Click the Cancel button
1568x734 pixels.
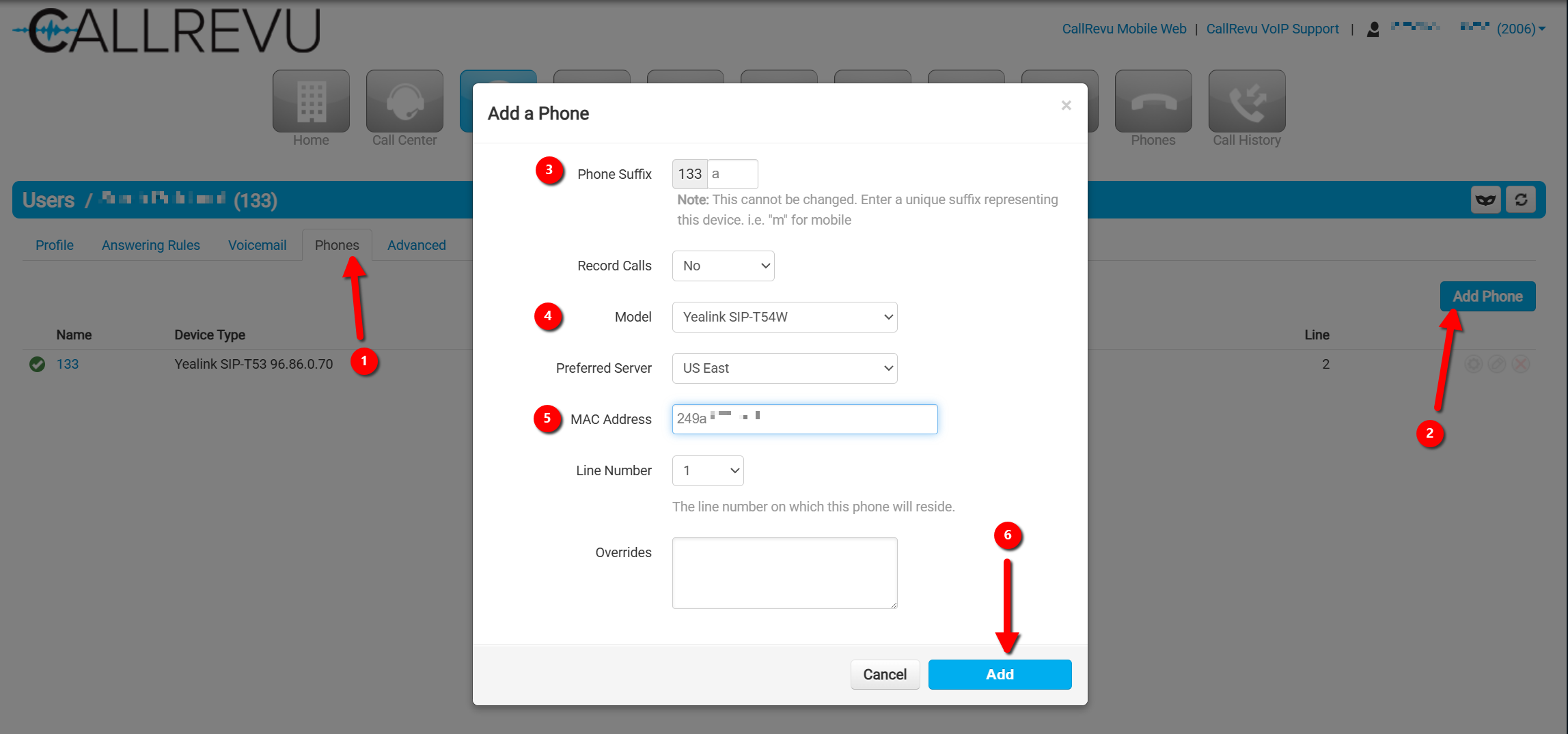pos(885,675)
